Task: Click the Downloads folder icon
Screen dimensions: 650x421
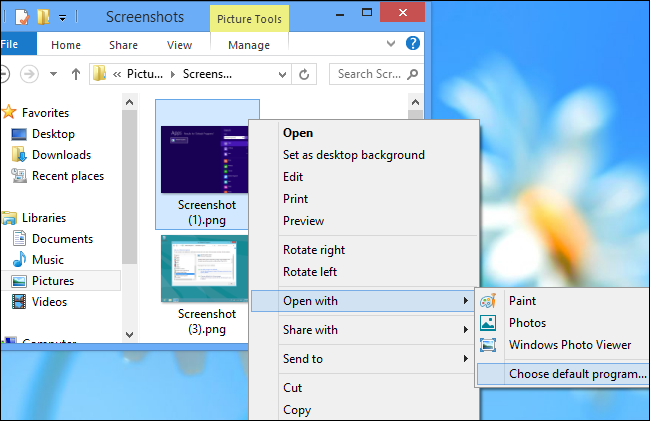Action: point(19,155)
